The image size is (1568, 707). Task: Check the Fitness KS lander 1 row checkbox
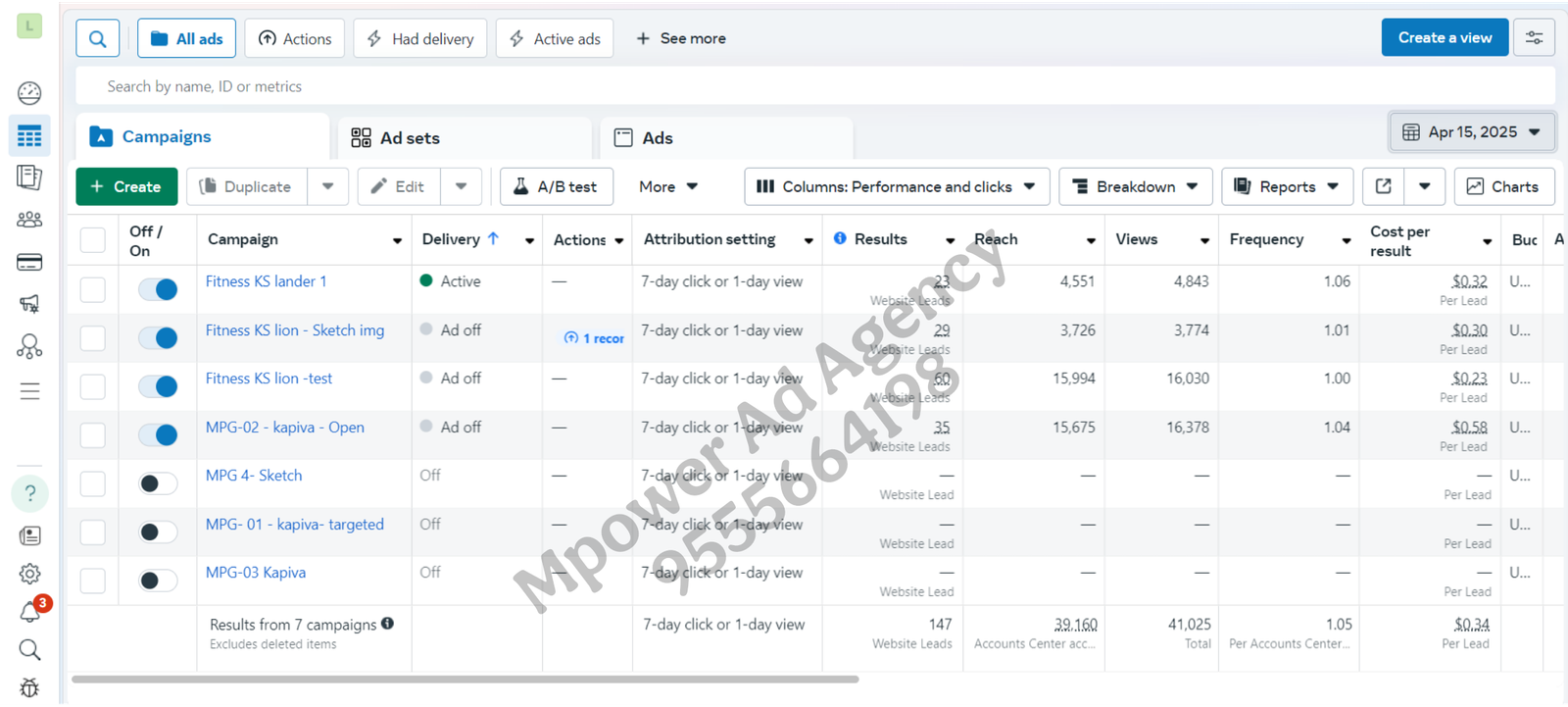[92, 289]
